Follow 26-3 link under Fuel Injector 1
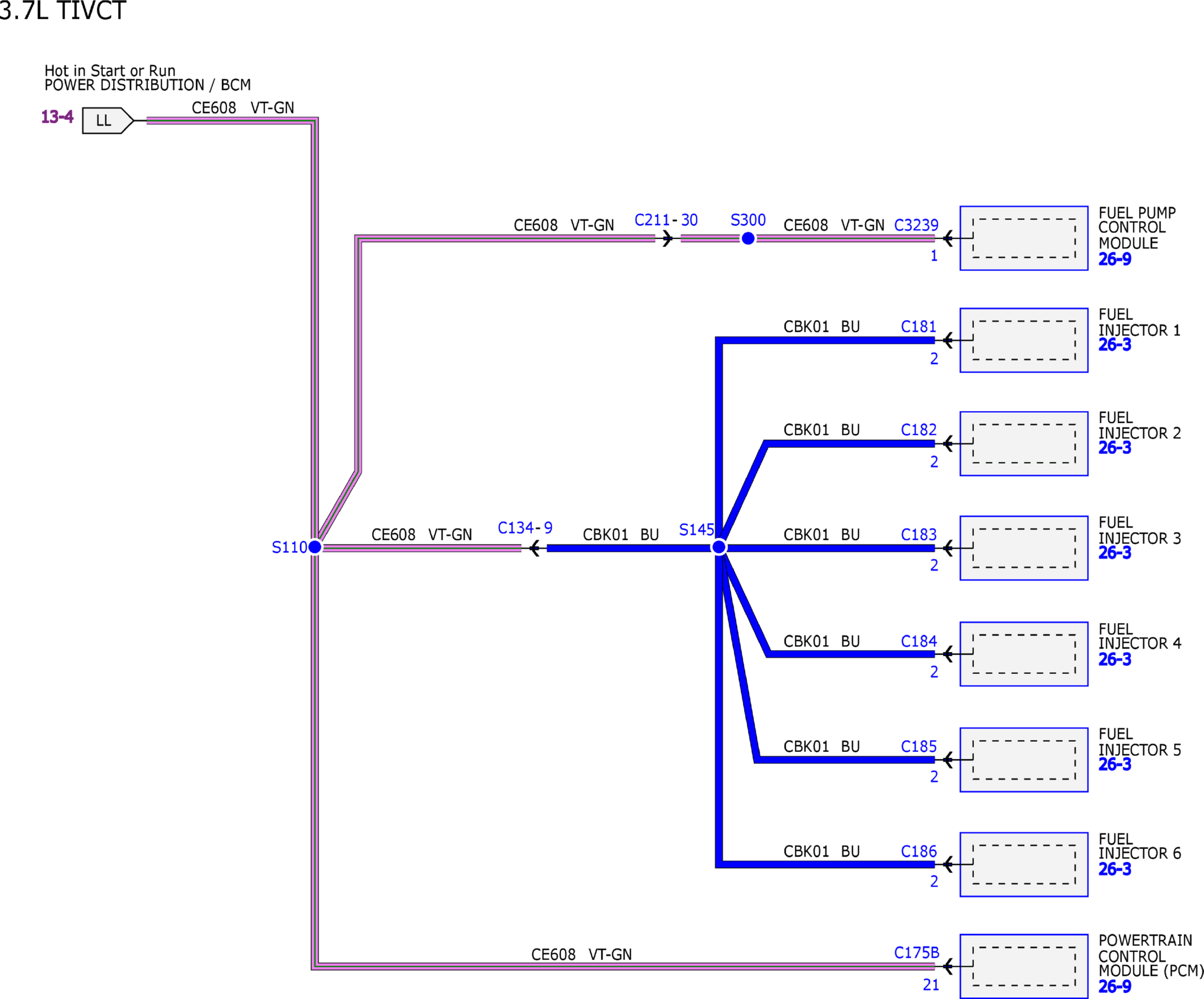The width and height of the screenshot is (1204, 999). (x=1115, y=345)
